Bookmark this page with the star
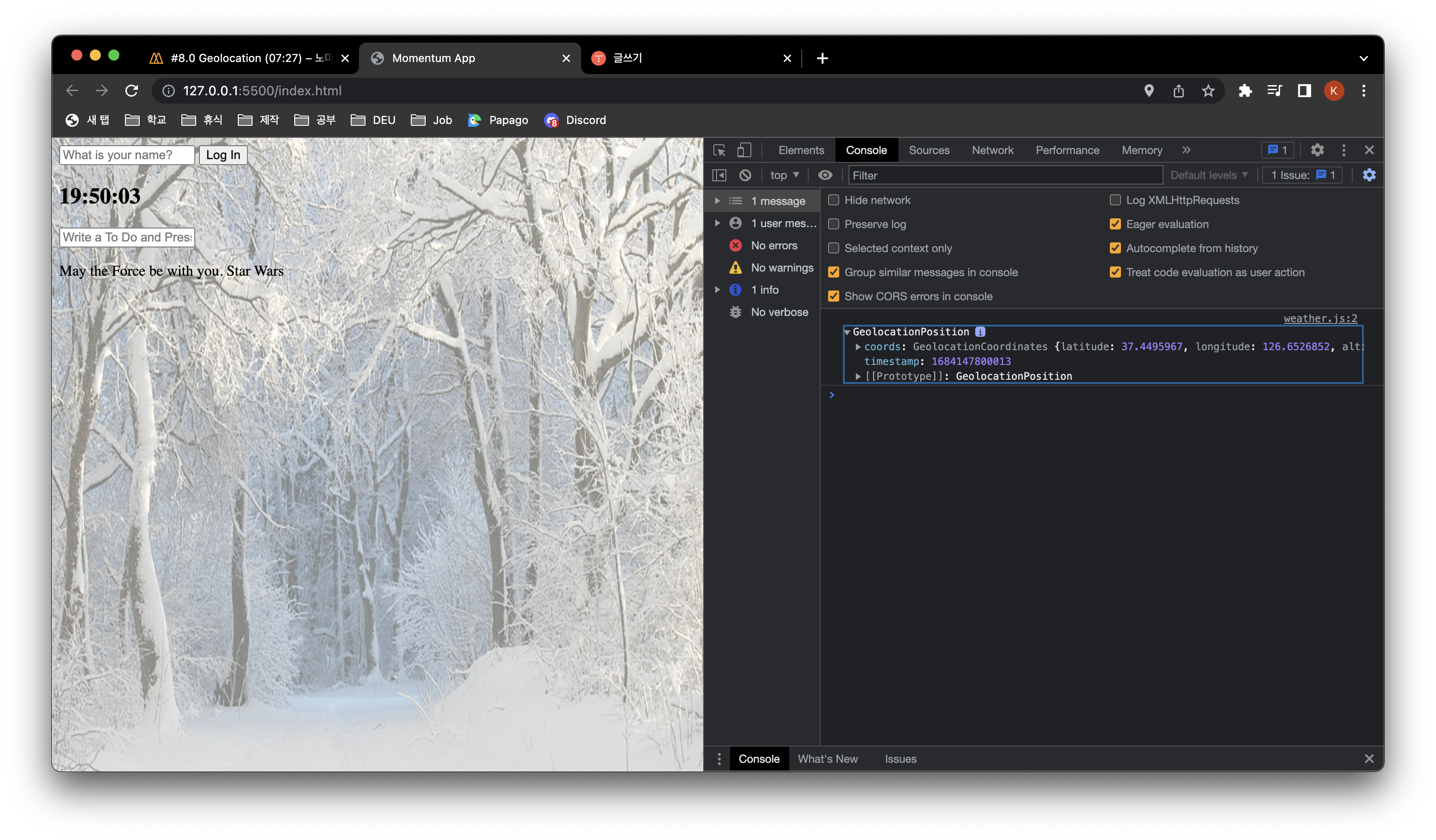Viewport: 1436px width, 840px height. tap(1208, 91)
